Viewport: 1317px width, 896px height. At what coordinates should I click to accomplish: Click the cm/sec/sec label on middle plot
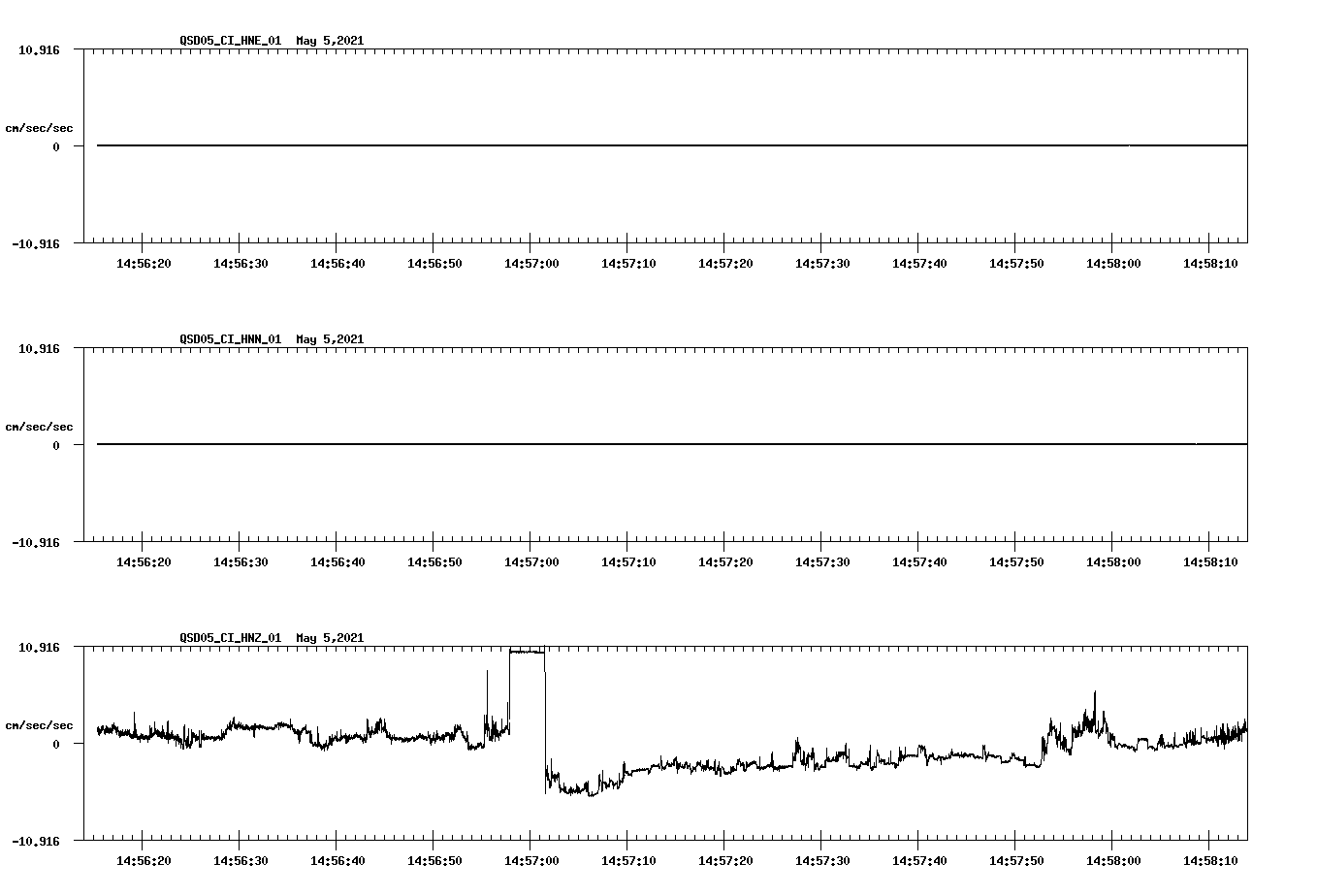[40, 426]
